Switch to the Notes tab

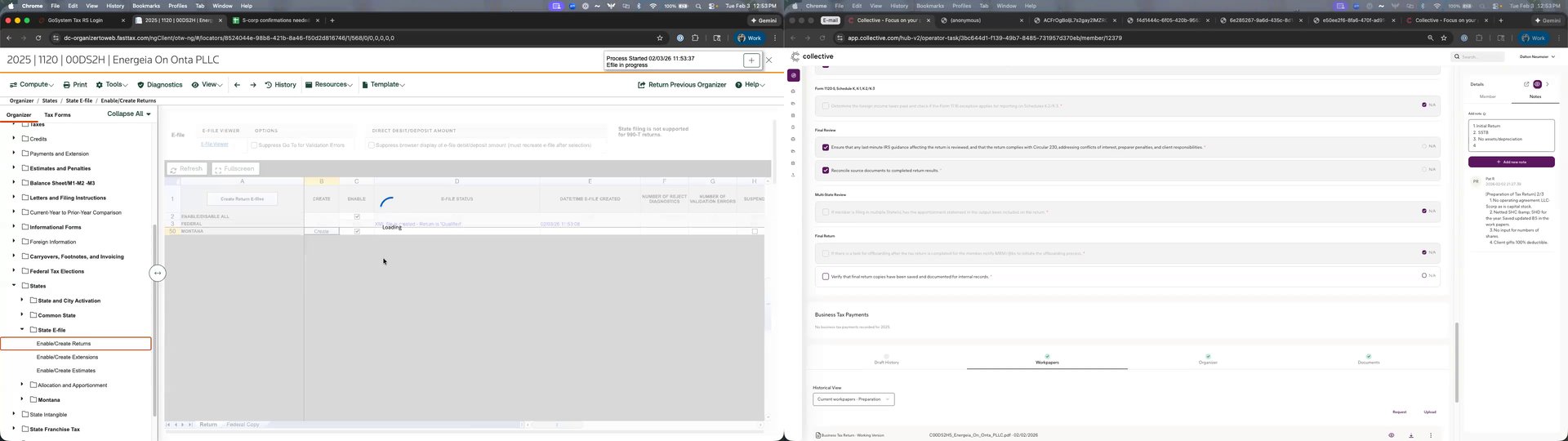1535,96
